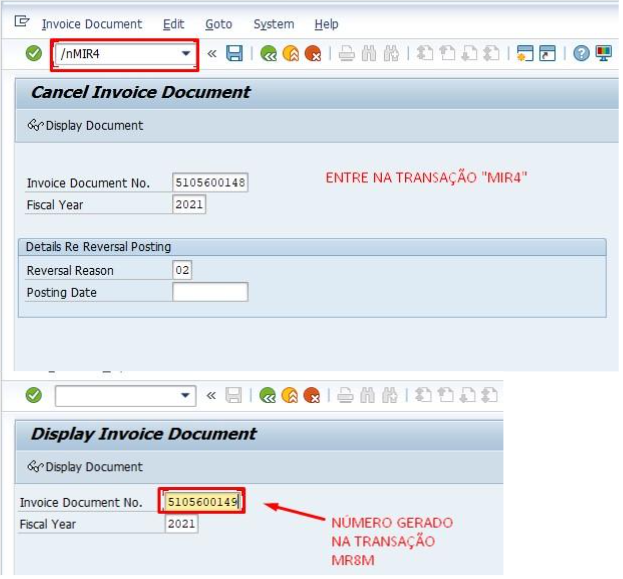Expand the /nMIR4 command field dropdown arrow
Screen dimensions: 623x579
186,53
